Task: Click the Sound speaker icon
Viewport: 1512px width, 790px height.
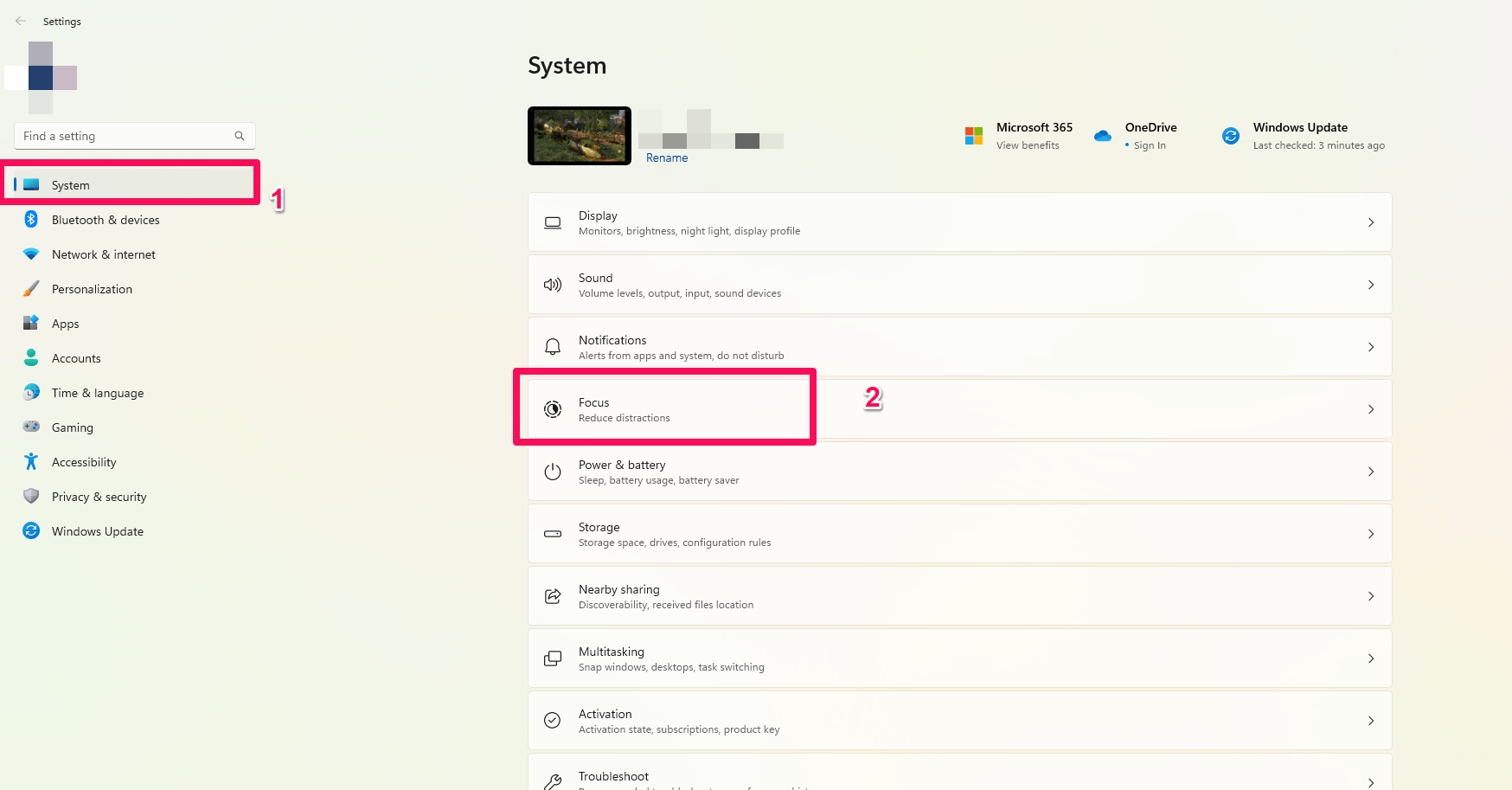Action: click(x=553, y=285)
